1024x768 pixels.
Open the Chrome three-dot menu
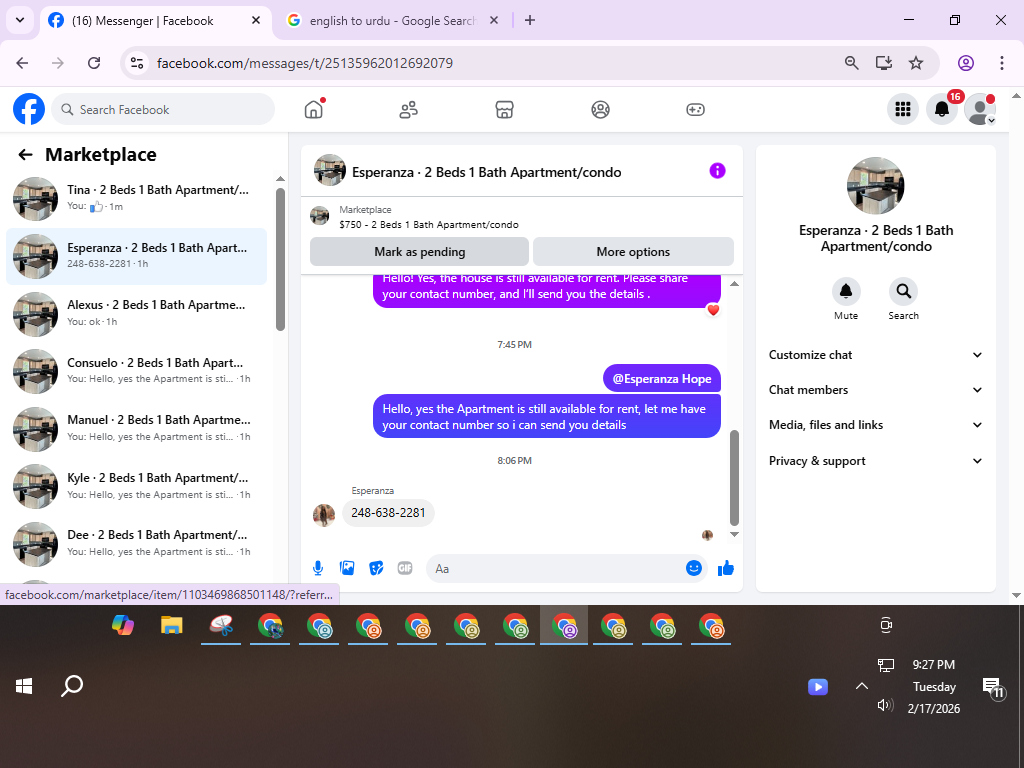pos(1001,63)
